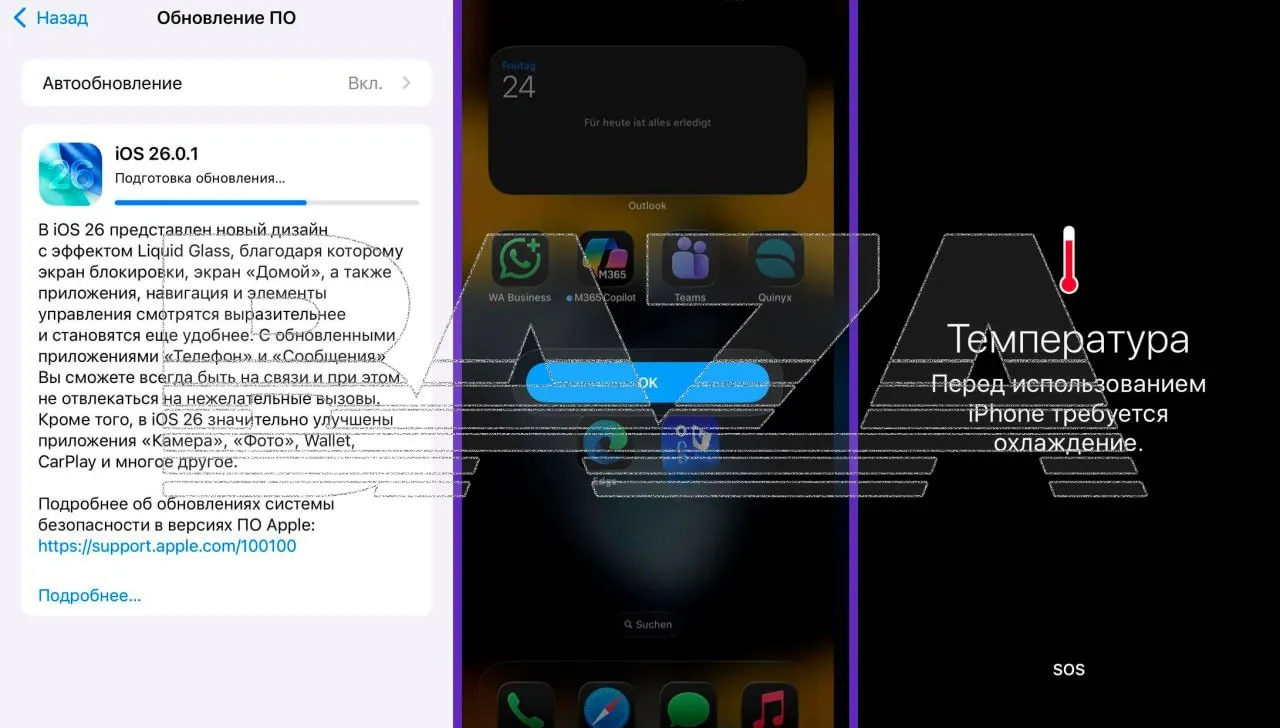This screenshot has width=1280, height=728.
Task: Click the Подготовка обновления… status text
Action: [x=200, y=178]
